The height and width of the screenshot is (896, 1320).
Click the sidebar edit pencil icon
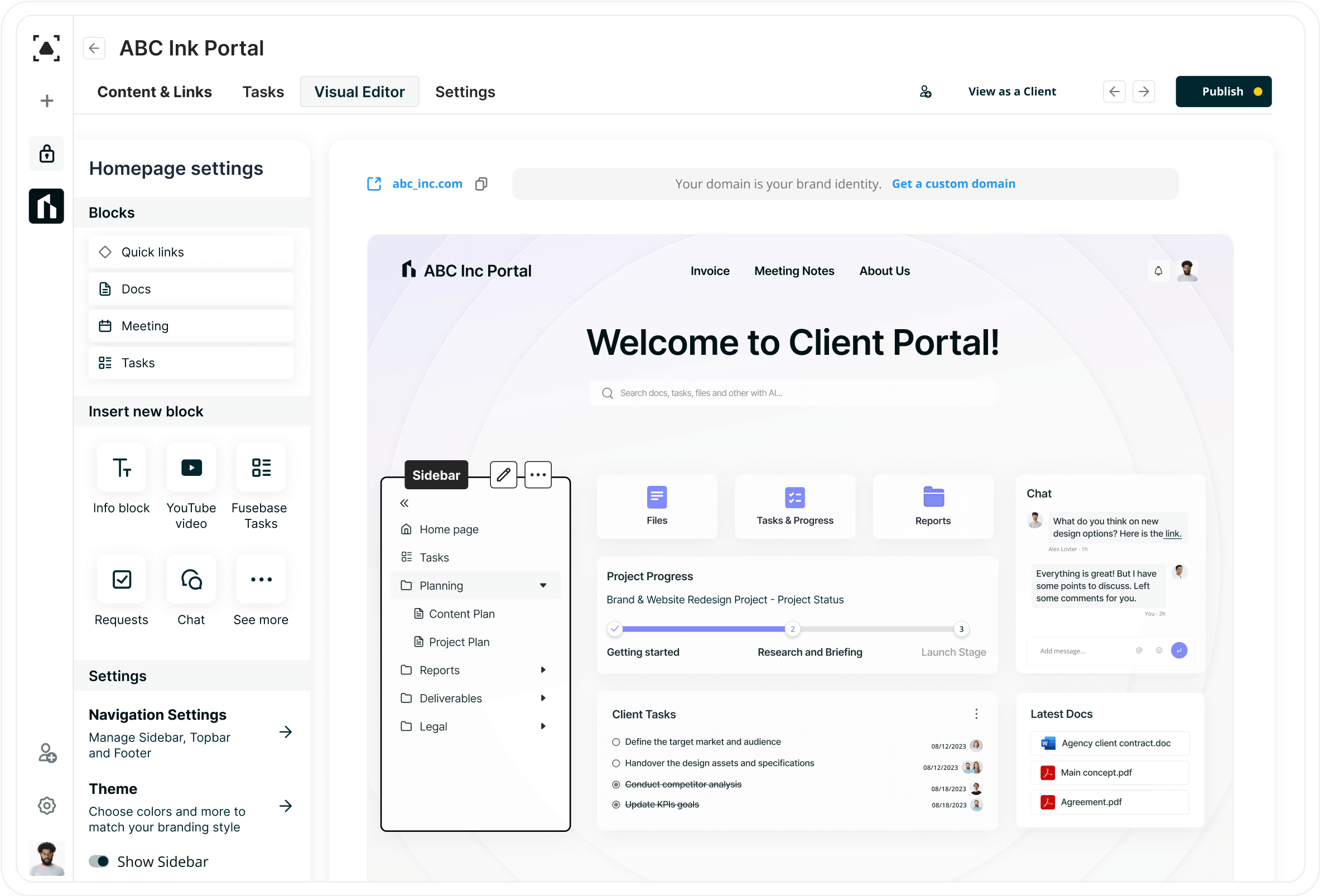503,475
